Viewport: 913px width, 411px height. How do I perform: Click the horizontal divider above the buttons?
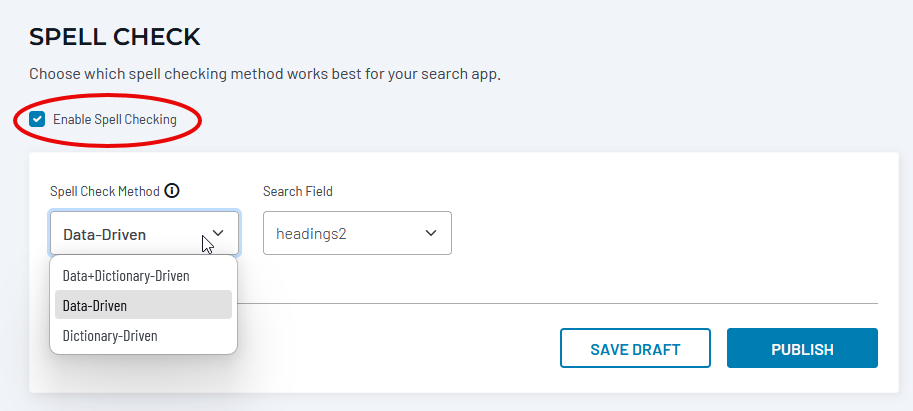pos(560,303)
